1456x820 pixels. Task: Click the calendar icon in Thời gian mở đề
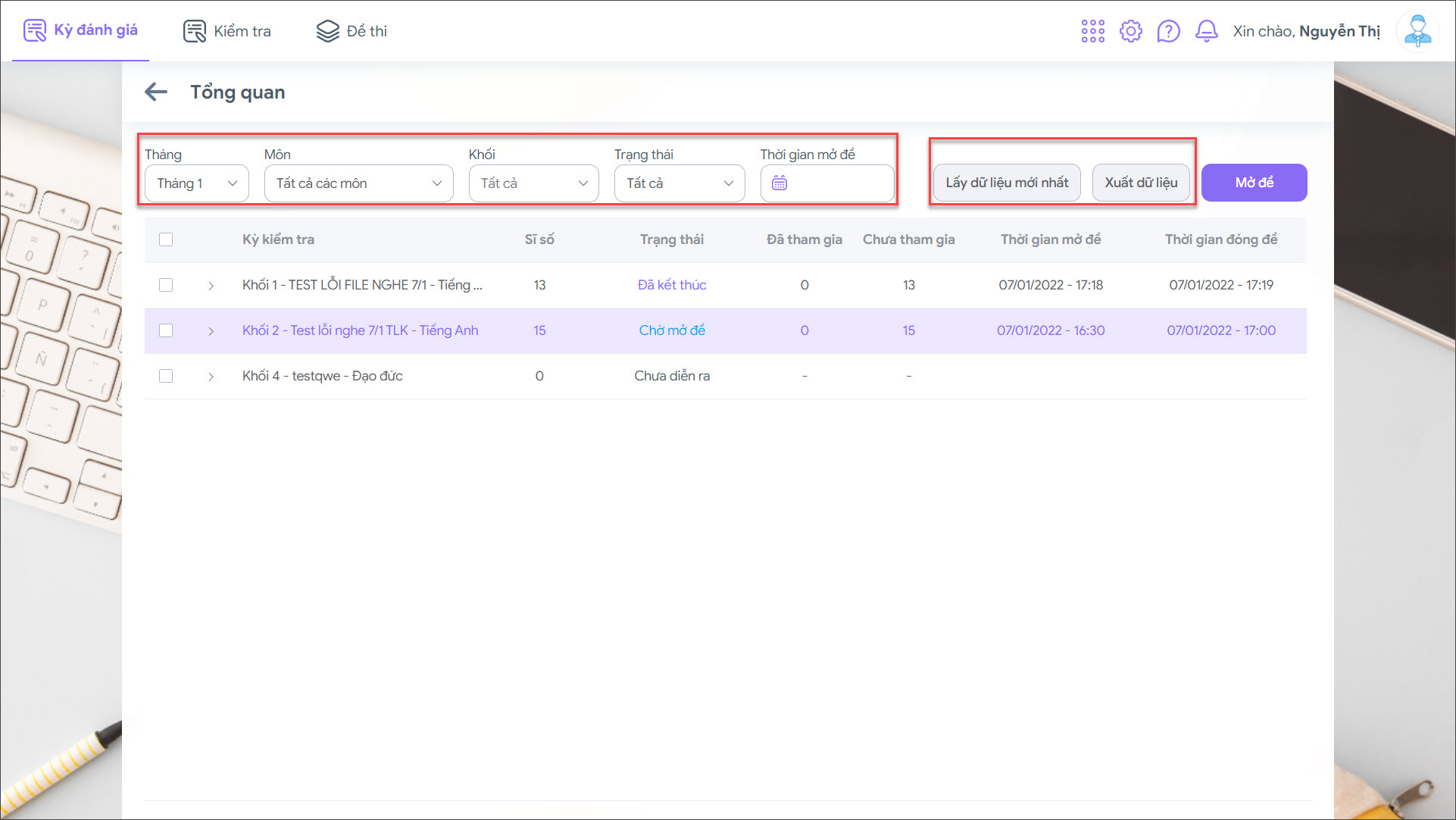pos(780,183)
